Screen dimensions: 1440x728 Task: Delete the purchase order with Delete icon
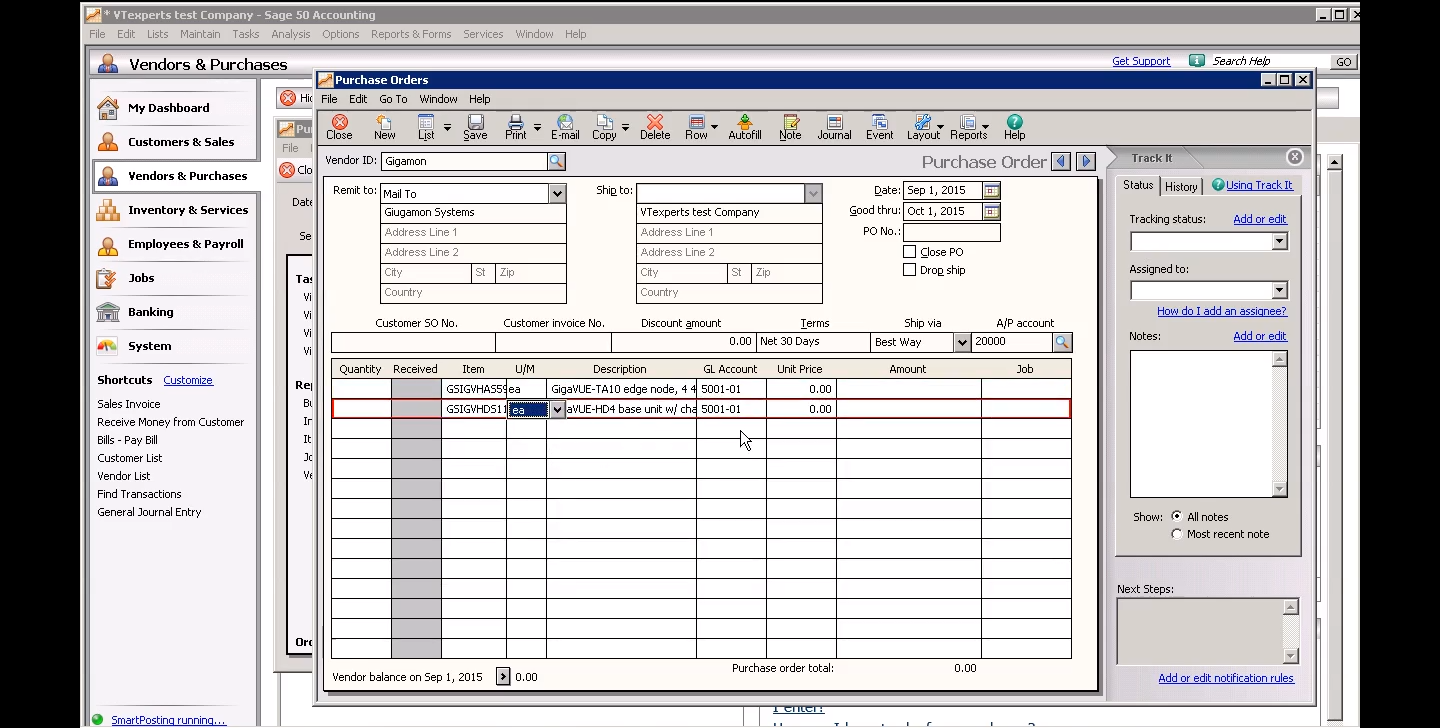pyautogui.click(x=655, y=127)
